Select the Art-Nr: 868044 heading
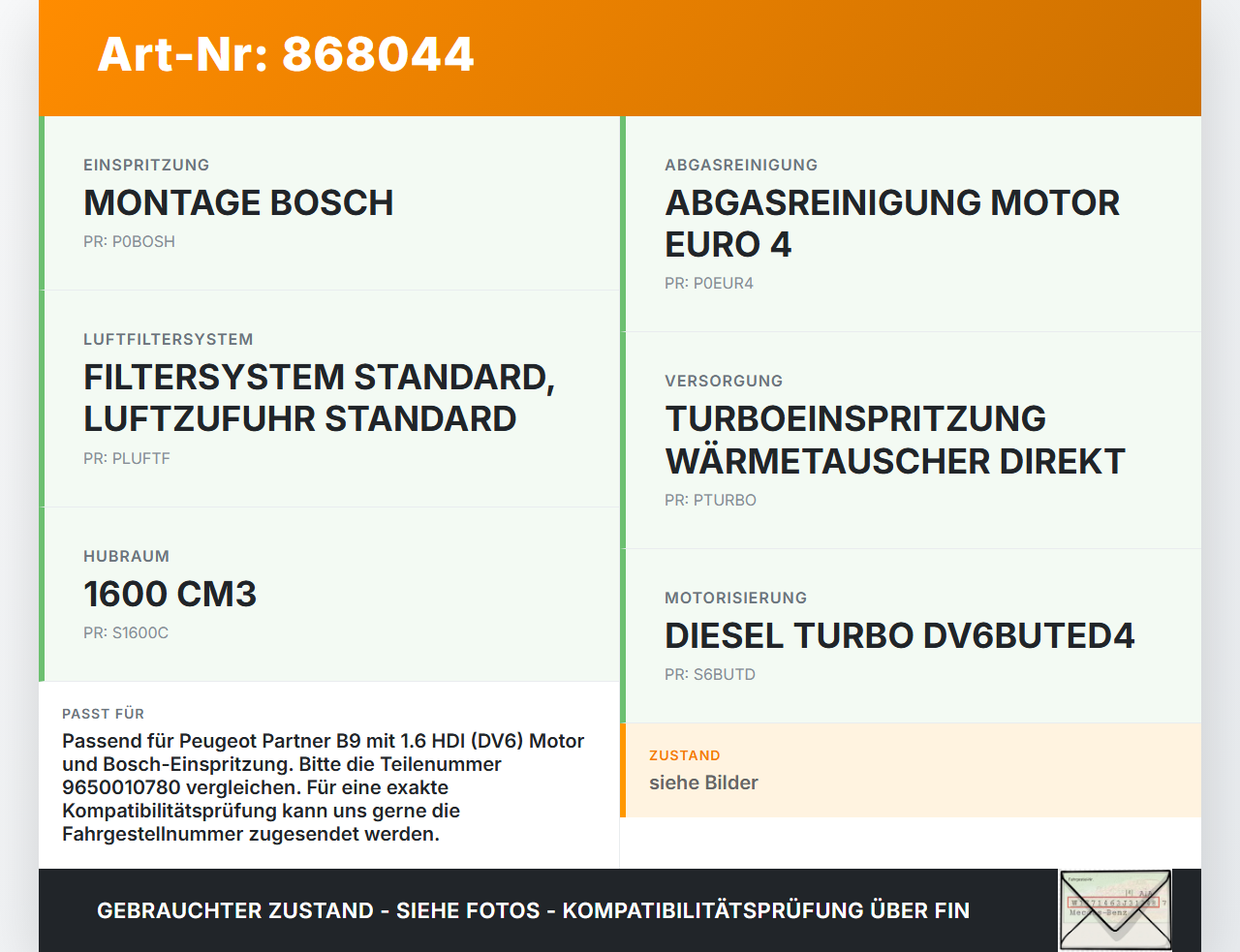 point(286,54)
